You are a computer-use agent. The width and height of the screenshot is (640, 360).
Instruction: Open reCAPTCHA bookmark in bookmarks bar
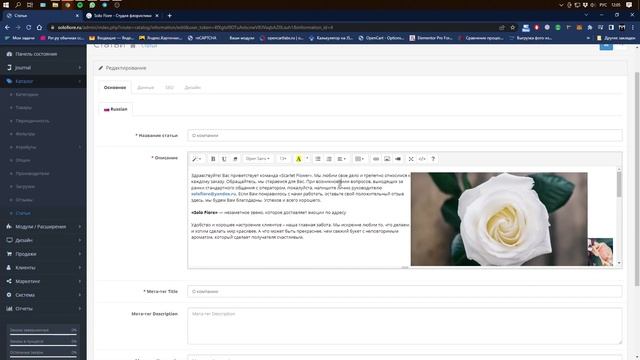coord(202,38)
